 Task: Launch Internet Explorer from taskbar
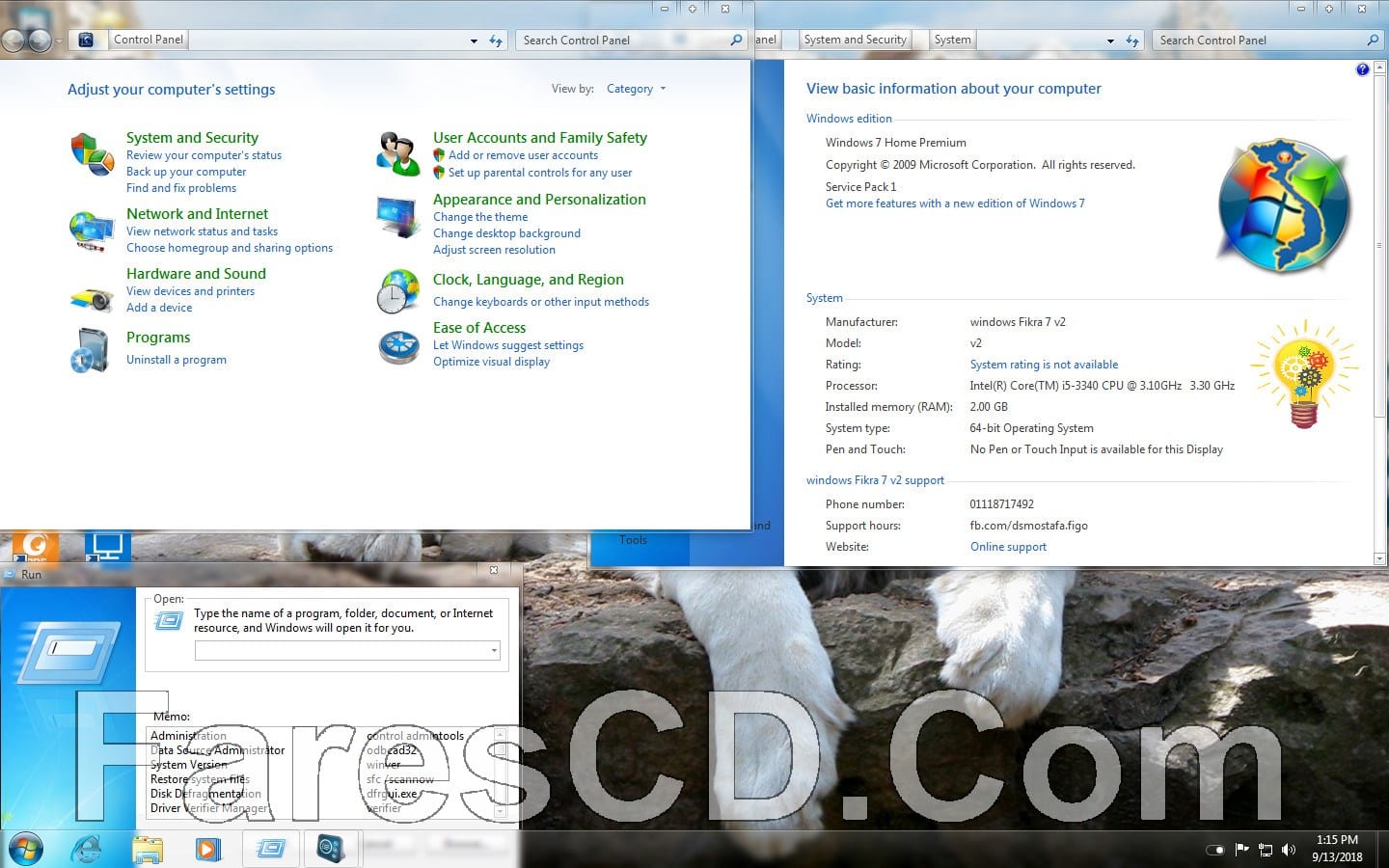[x=87, y=850]
